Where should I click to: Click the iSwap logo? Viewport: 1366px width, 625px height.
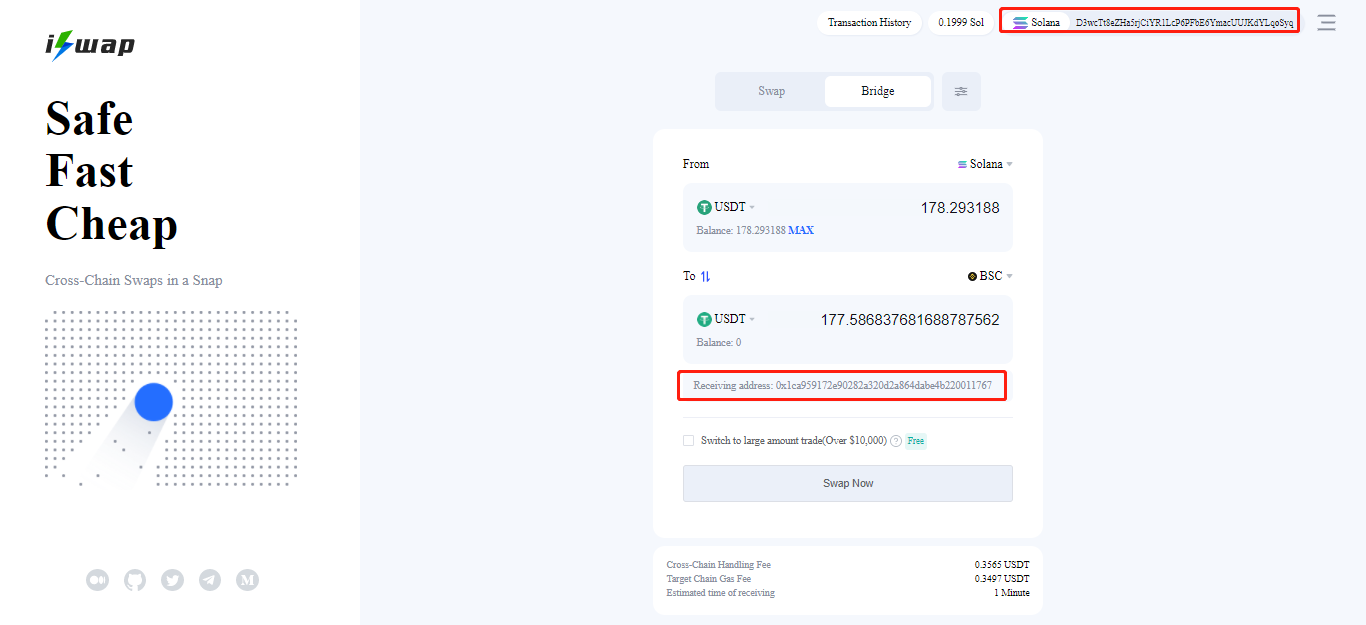[90, 45]
